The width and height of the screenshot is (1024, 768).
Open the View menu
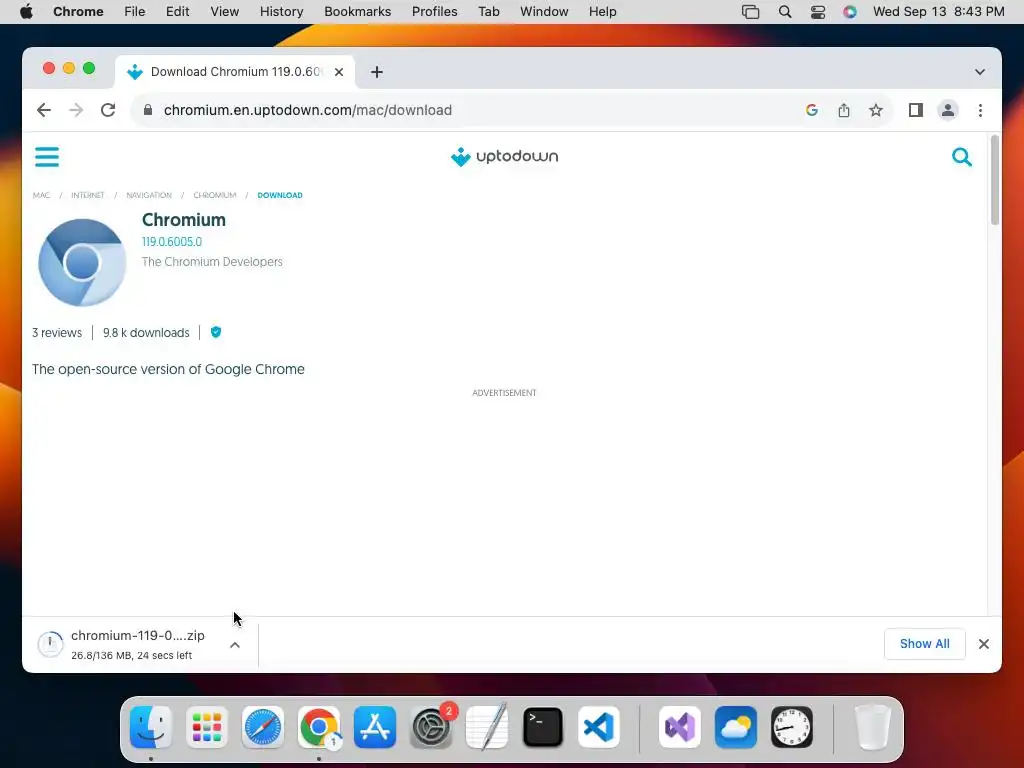tap(225, 12)
